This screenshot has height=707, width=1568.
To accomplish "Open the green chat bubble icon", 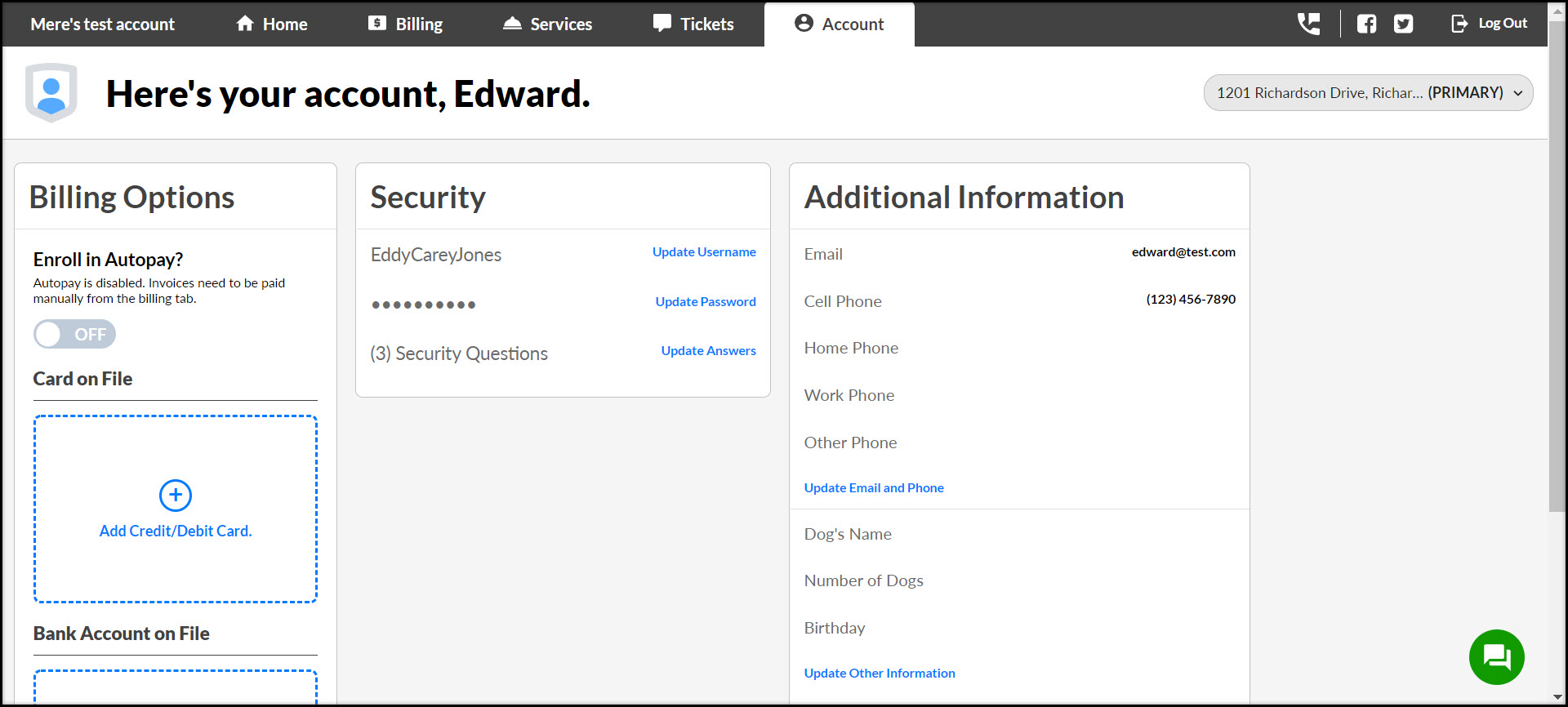I will point(1496,656).
